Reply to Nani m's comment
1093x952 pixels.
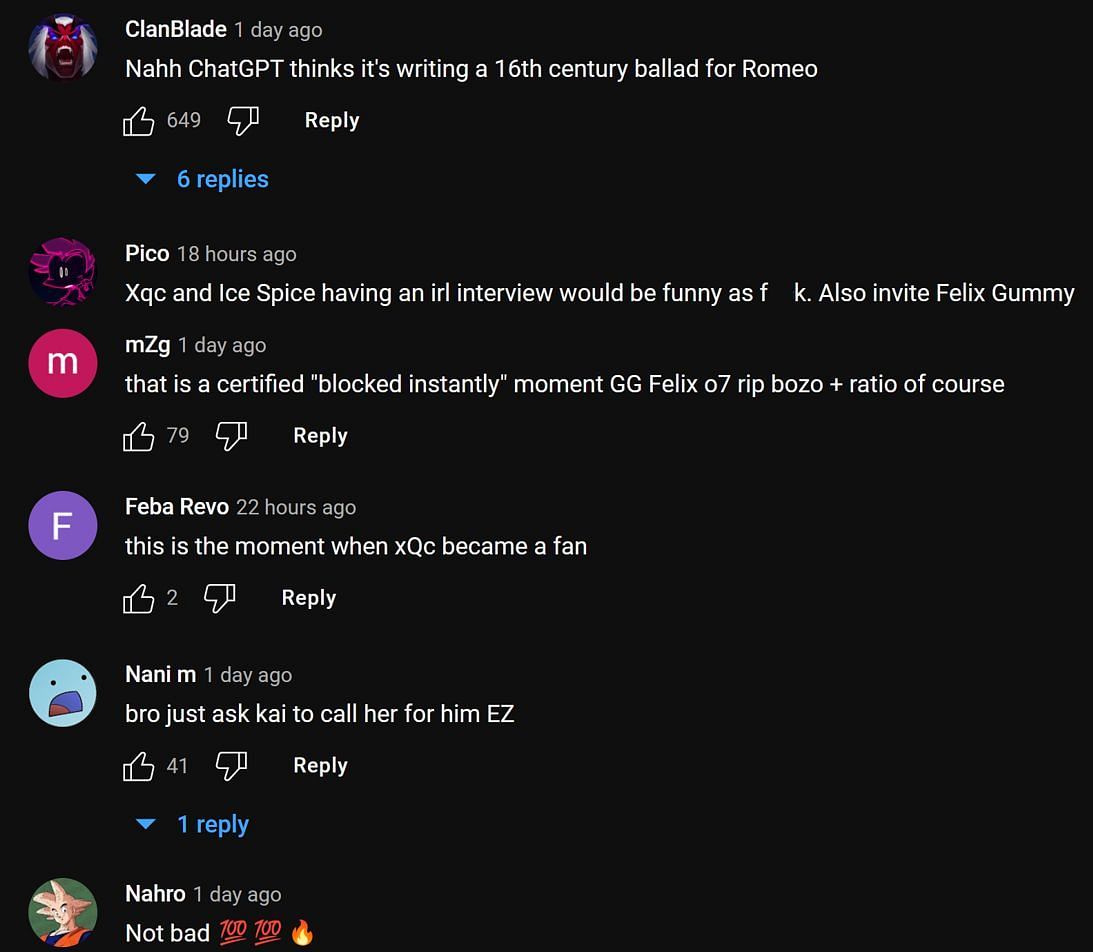320,766
